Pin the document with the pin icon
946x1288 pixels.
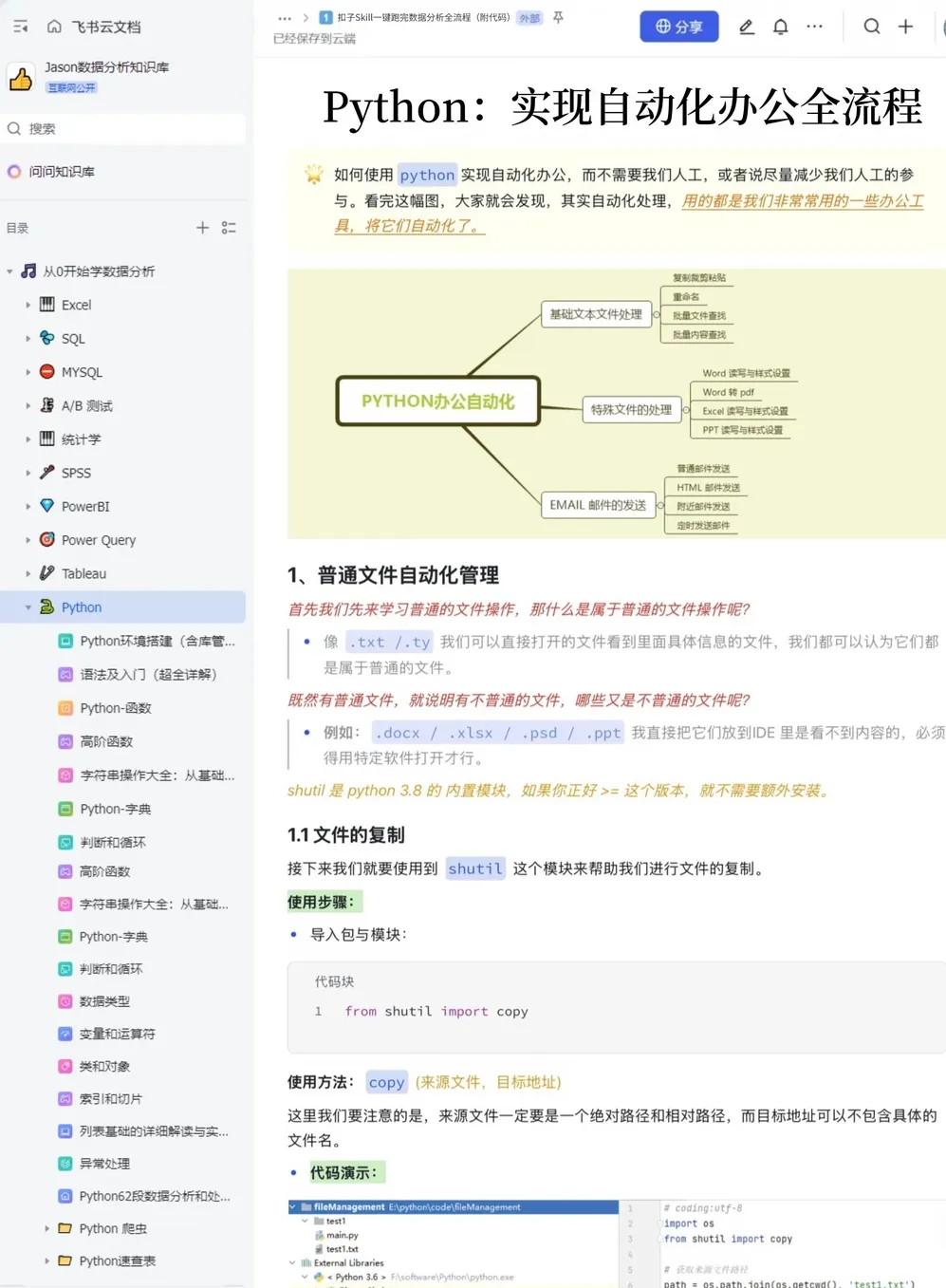pos(558,18)
